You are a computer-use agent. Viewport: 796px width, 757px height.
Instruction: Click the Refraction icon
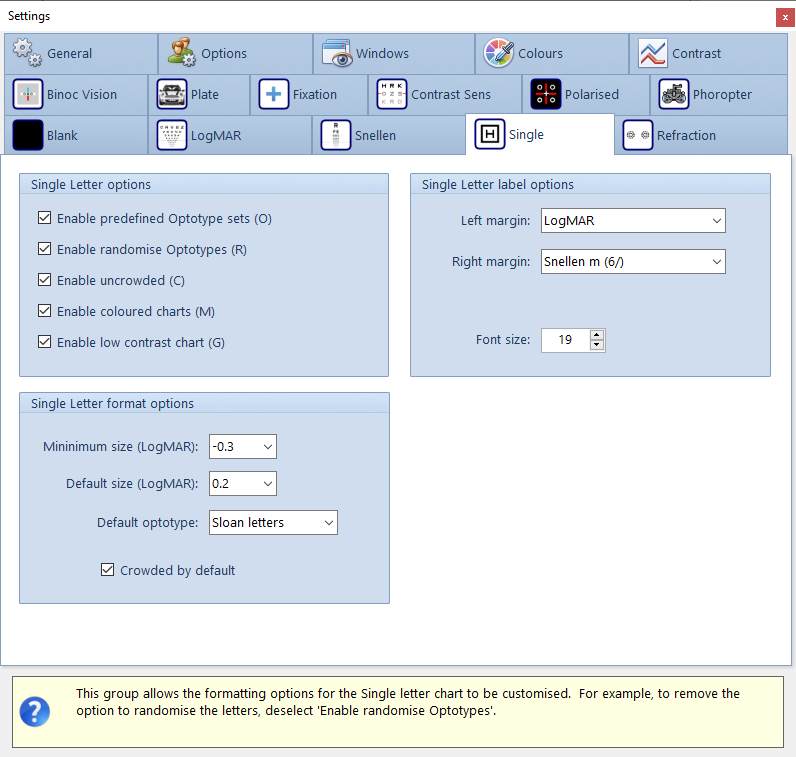(637, 135)
